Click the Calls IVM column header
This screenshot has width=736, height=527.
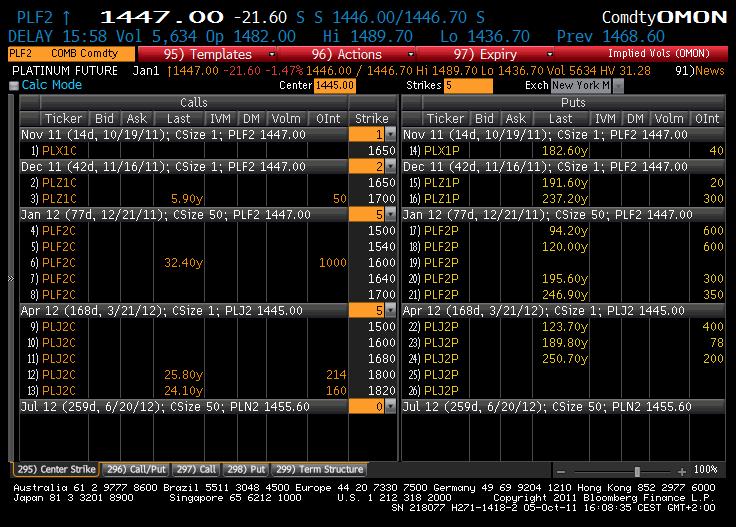pos(220,119)
